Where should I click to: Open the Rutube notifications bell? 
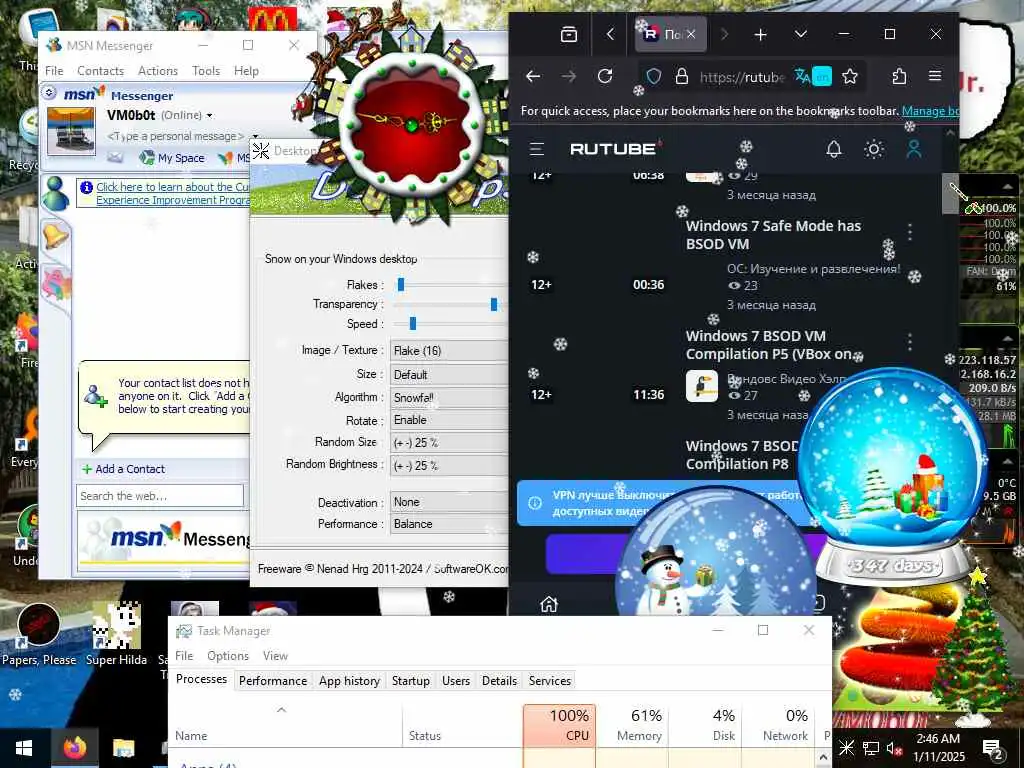[x=834, y=149]
